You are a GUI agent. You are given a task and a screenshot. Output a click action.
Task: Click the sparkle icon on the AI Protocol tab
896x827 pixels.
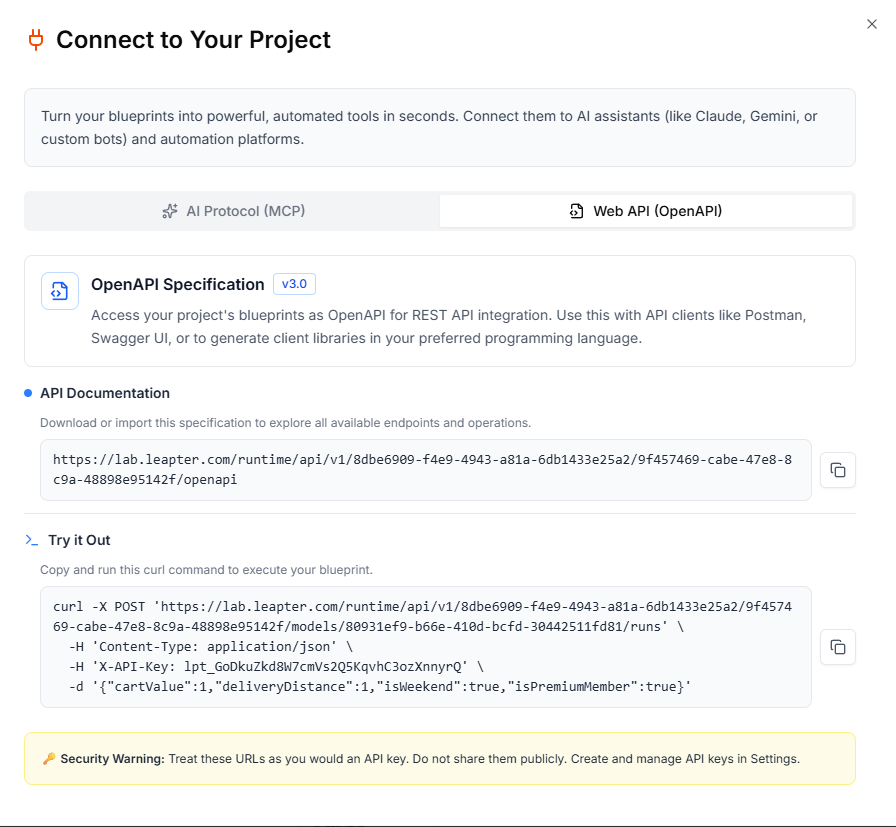pos(169,210)
